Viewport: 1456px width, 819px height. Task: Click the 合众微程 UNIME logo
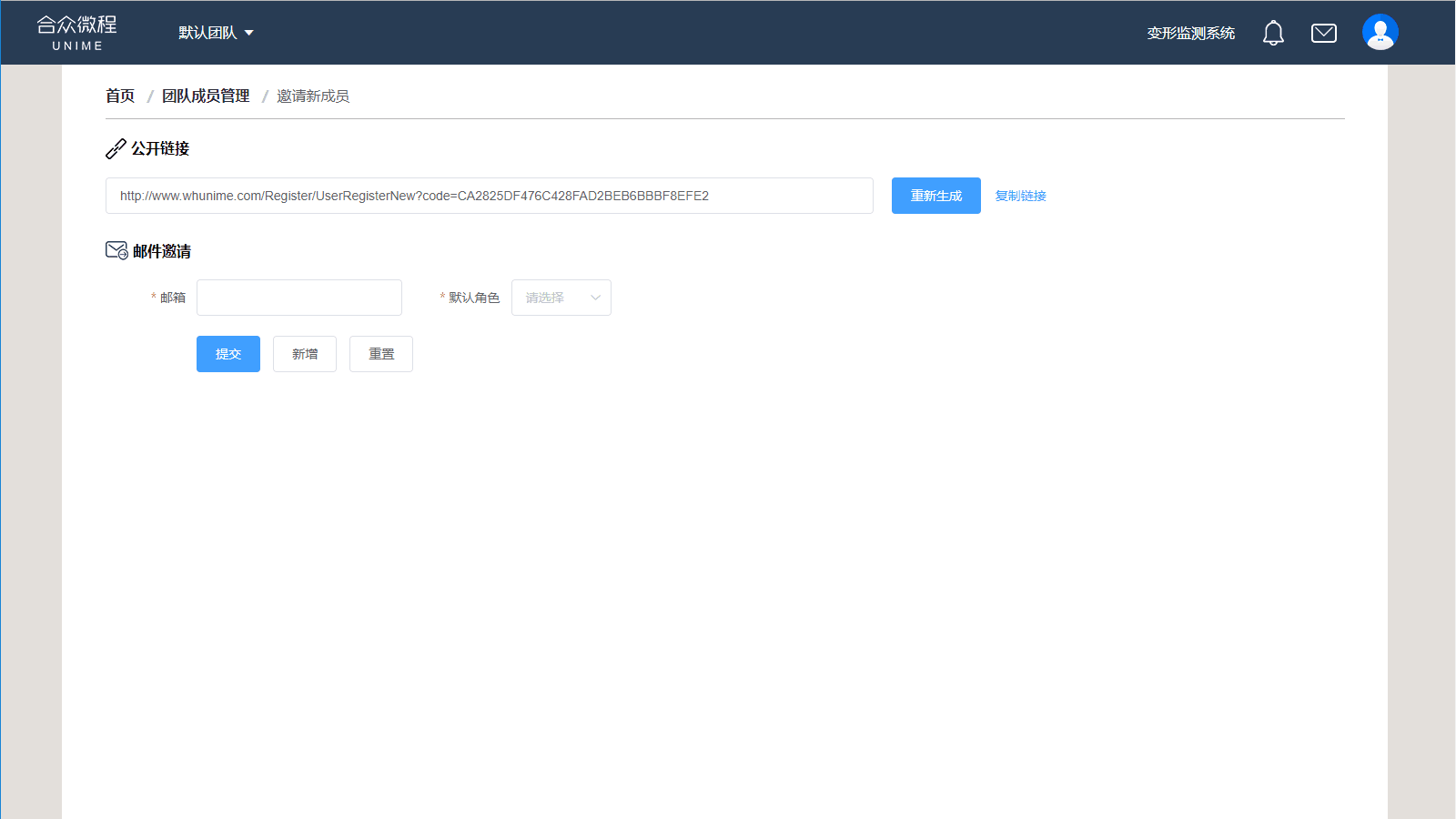tap(77, 33)
